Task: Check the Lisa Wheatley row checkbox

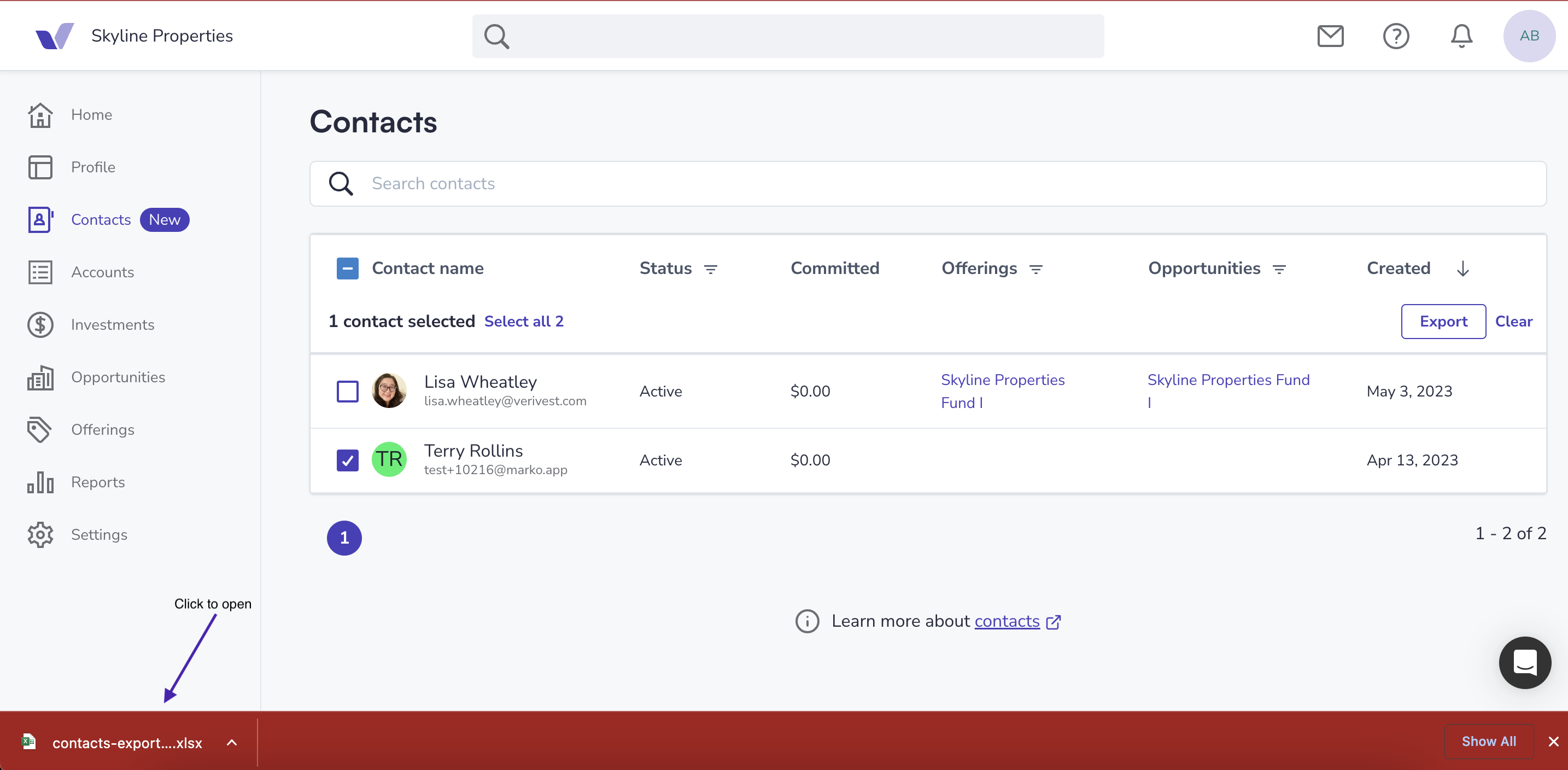Action: coord(348,392)
